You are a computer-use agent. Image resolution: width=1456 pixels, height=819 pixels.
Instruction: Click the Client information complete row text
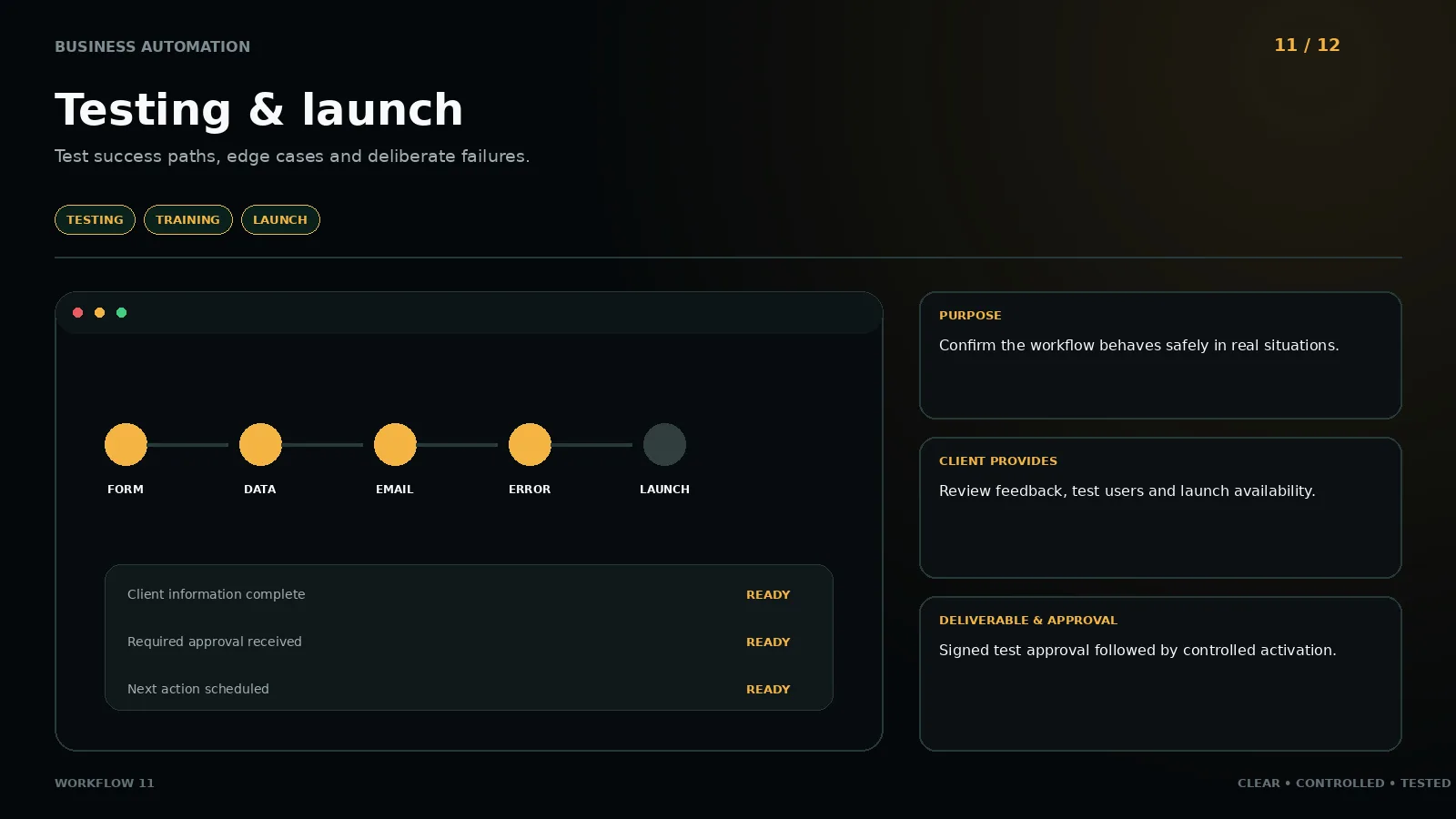pyautogui.click(x=217, y=594)
